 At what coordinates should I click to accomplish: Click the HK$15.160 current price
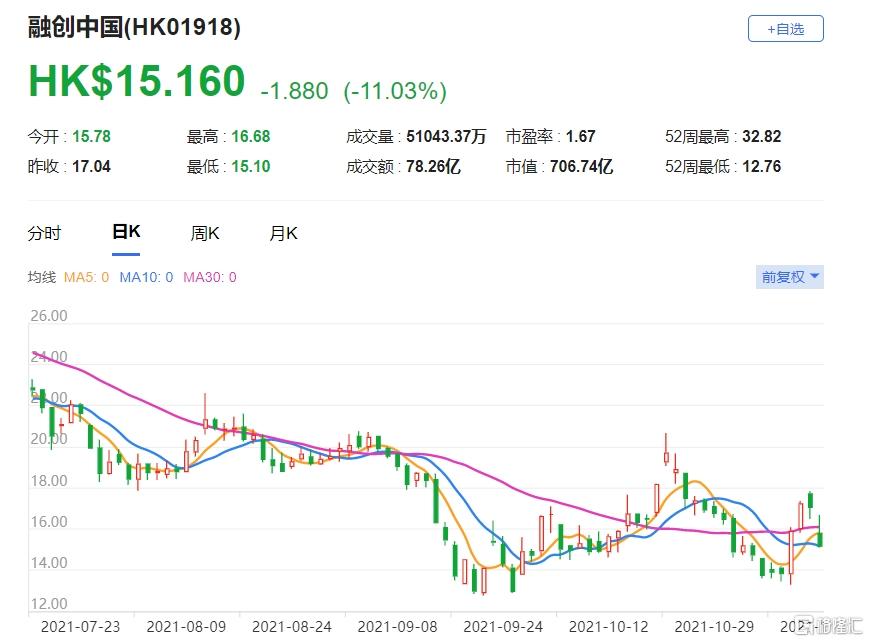[137, 82]
